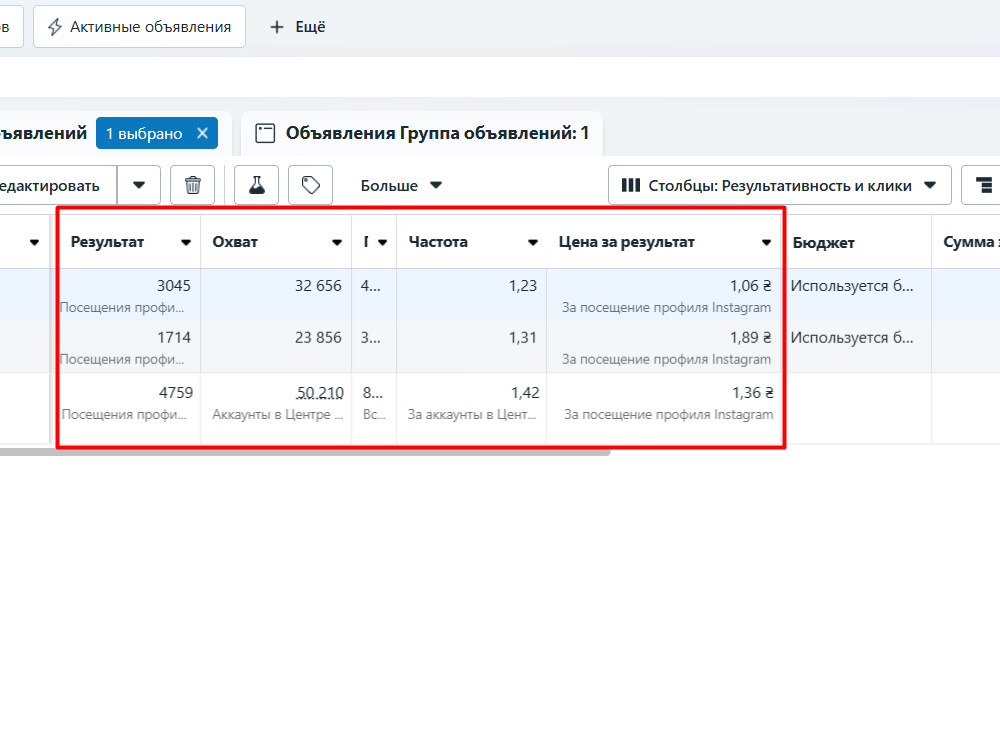Image resolution: width=1000 pixels, height=750 pixels.
Task: Click the Ещё plus button
Action: tap(297, 27)
